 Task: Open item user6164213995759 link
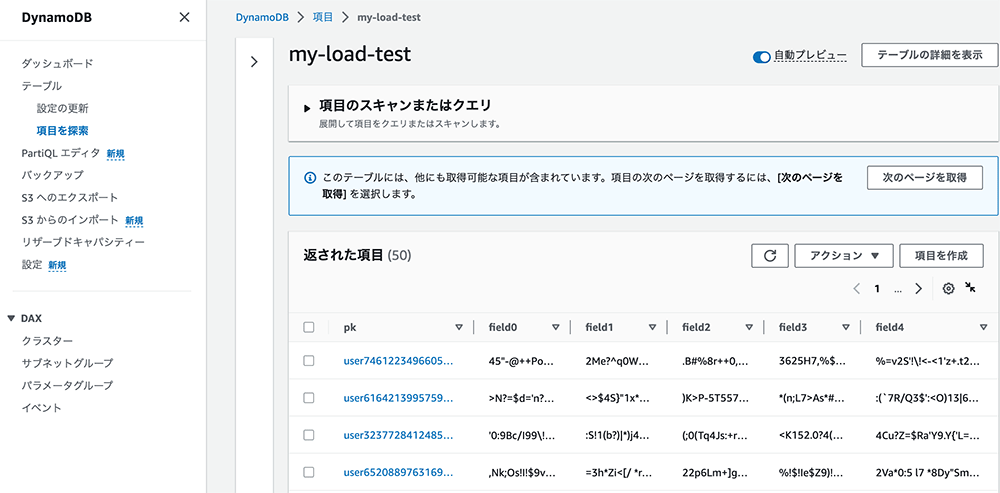[399, 399]
